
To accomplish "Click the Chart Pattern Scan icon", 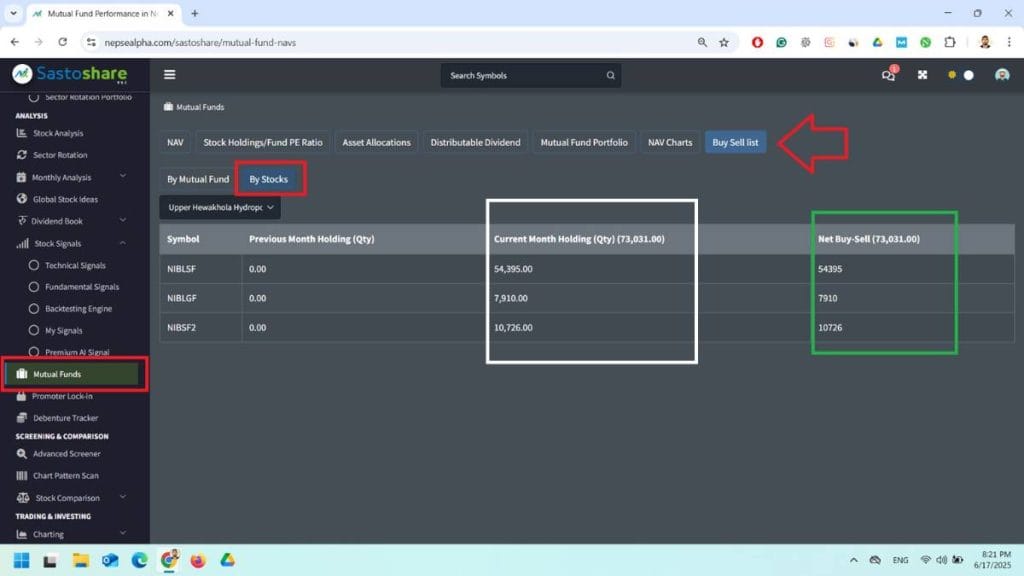I will (x=22, y=475).
